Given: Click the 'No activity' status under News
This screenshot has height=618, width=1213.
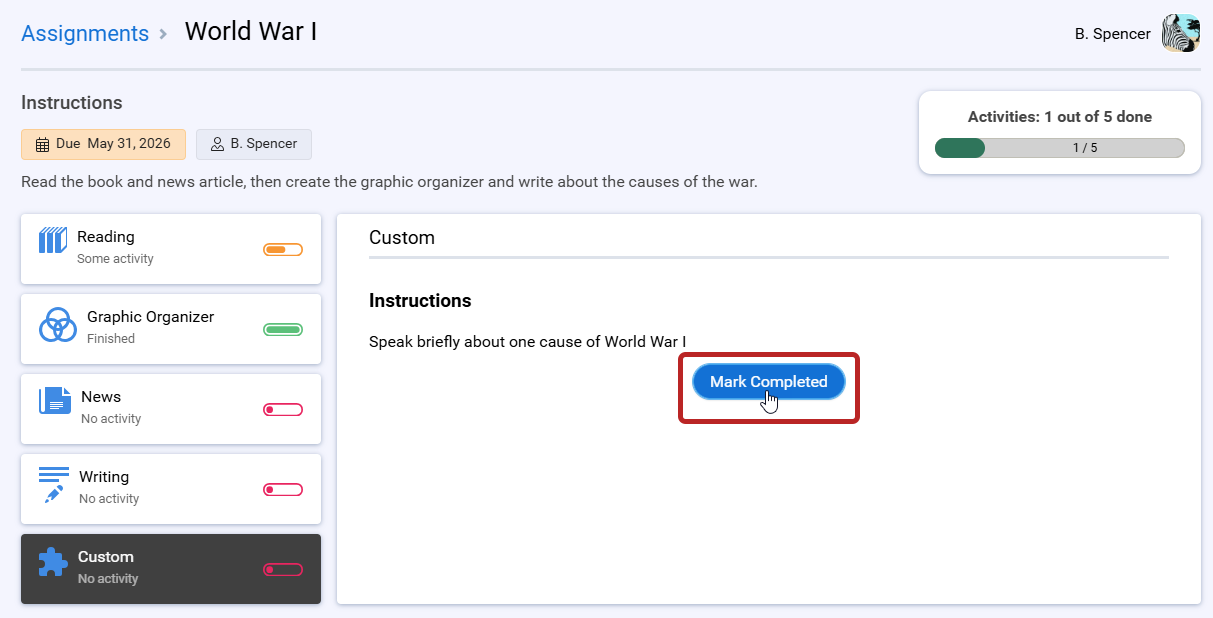Looking at the screenshot, I should point(111,419).
